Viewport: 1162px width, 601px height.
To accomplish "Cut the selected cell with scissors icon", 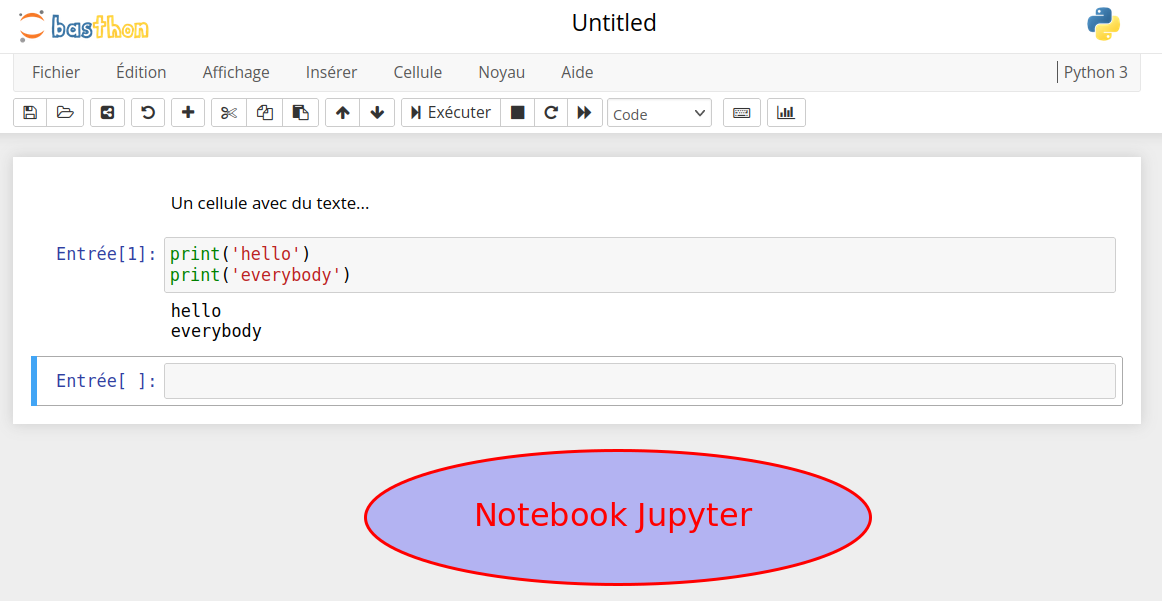I will [x=229, y=113].
